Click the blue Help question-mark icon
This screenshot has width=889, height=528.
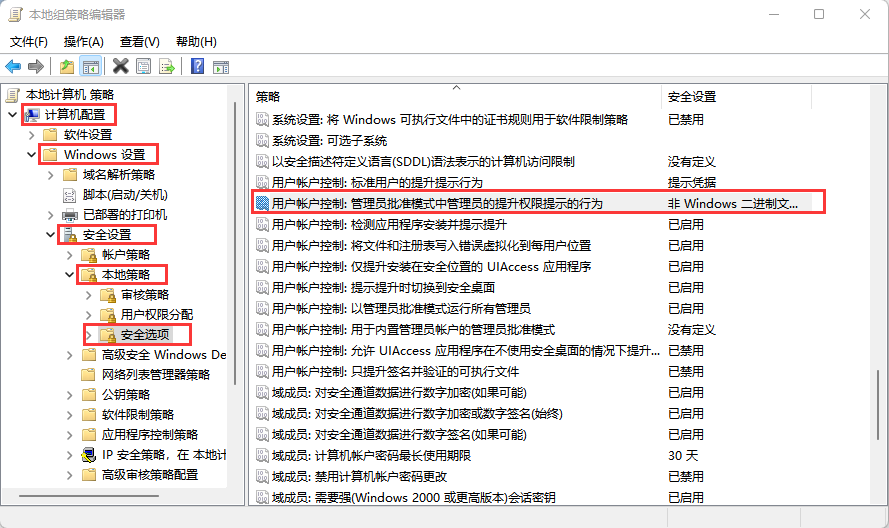click(x=197, y=66)
